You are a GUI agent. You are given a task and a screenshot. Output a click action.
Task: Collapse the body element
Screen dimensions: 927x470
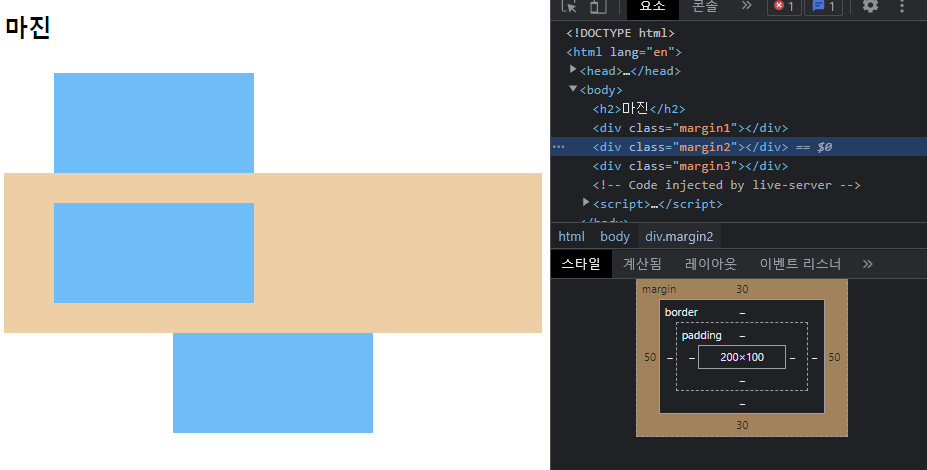573,89
